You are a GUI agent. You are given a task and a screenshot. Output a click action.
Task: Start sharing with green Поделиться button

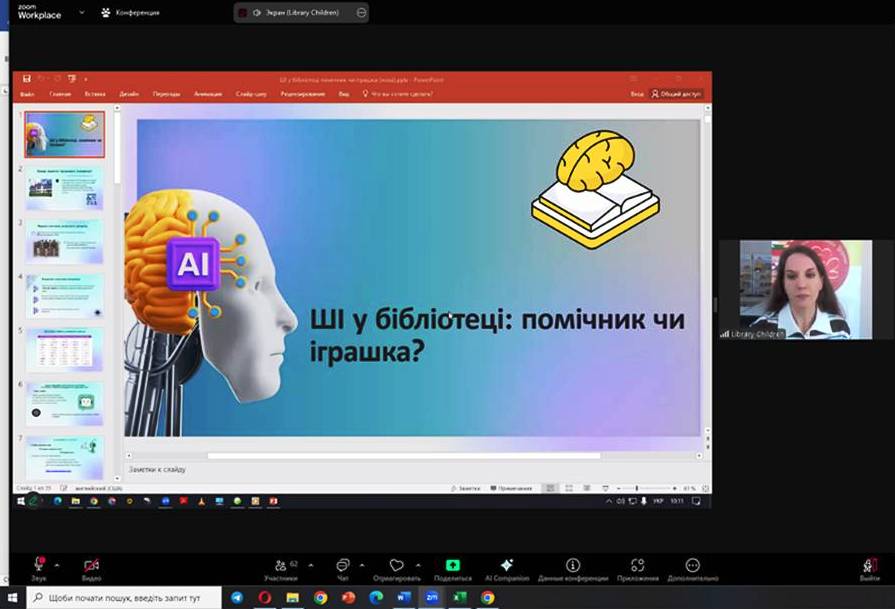point(452,565)
